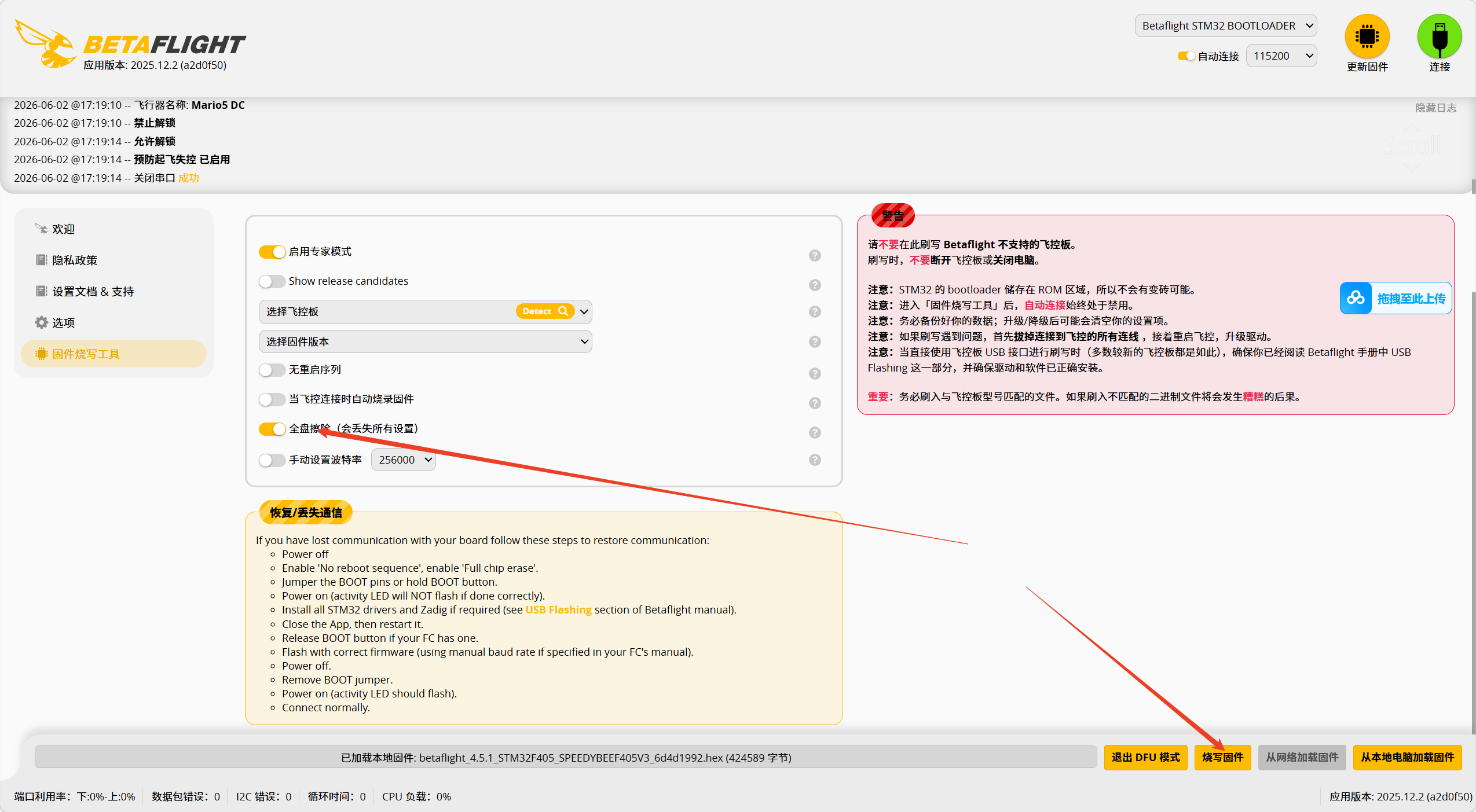Image resolution: width=1476 pixels, height=812 pixels.
Task: Click the 预防起飞失控 已启用 log line
Action: pos(122,159)
